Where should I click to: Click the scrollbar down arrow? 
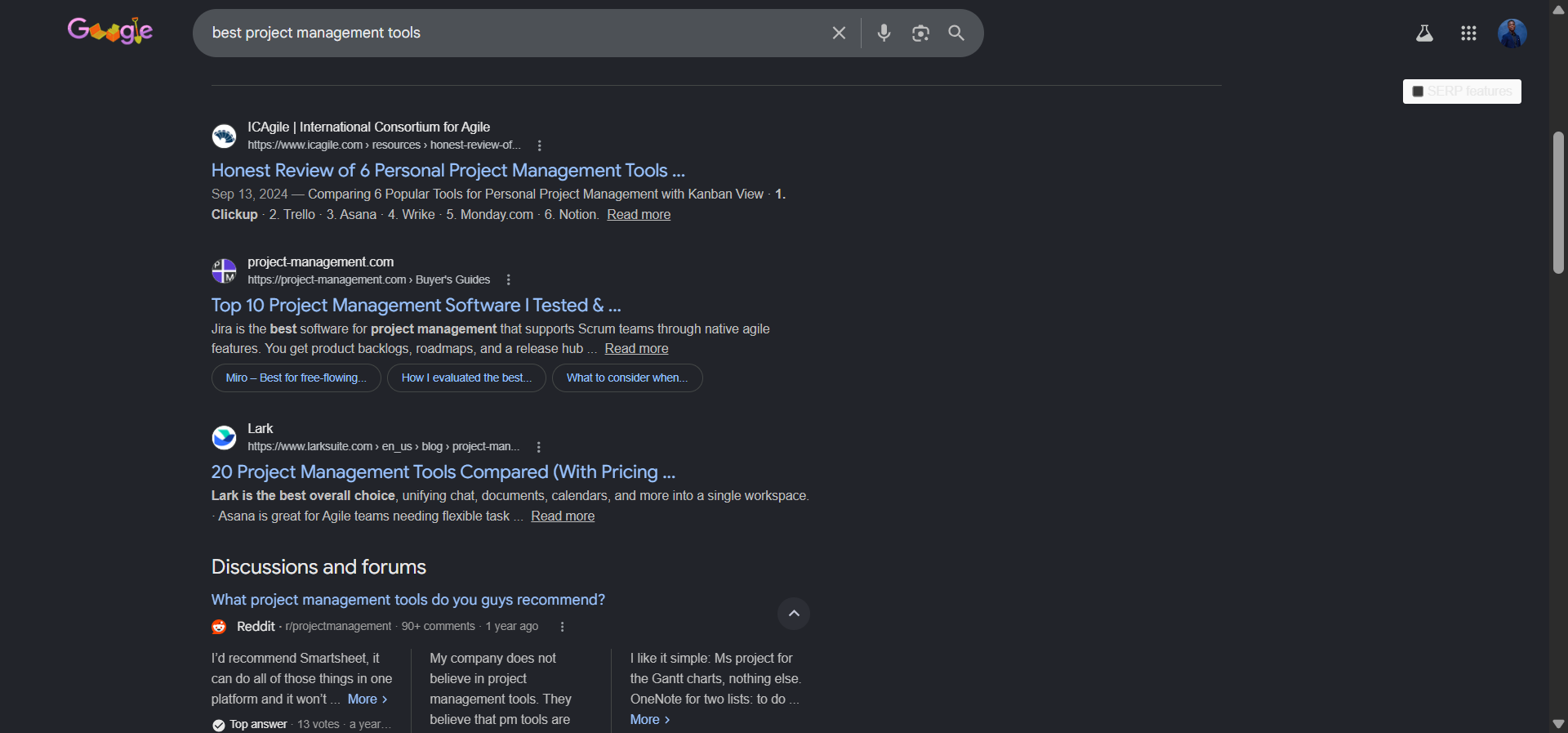click(1558, 724)
